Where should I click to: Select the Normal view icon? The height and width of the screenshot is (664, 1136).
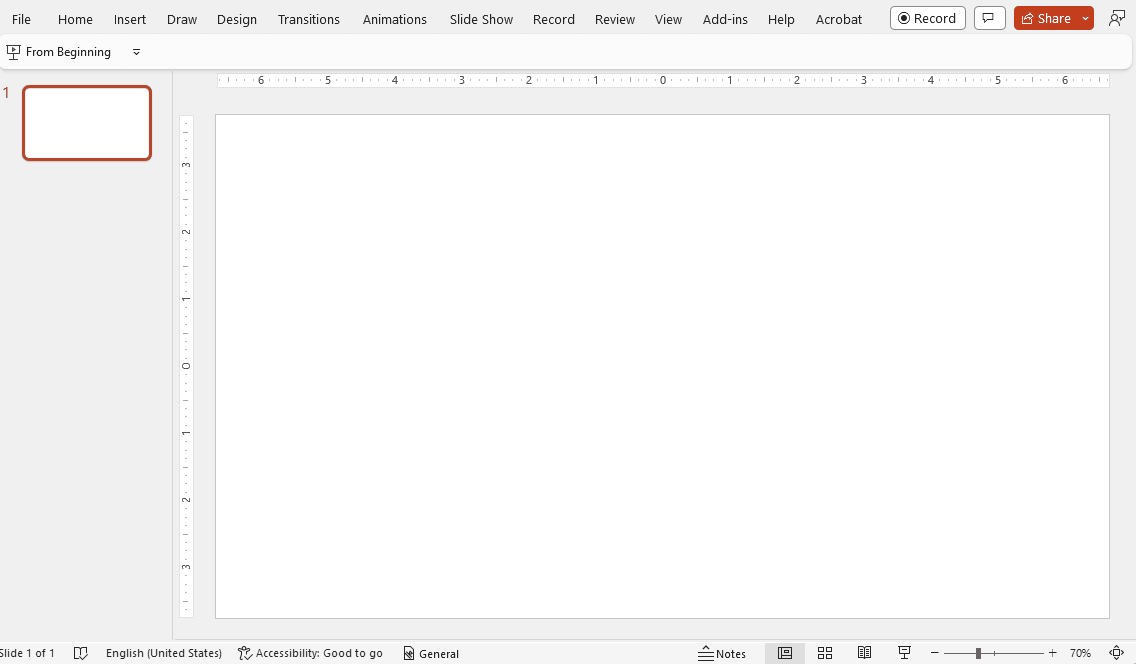coord(785,653)
